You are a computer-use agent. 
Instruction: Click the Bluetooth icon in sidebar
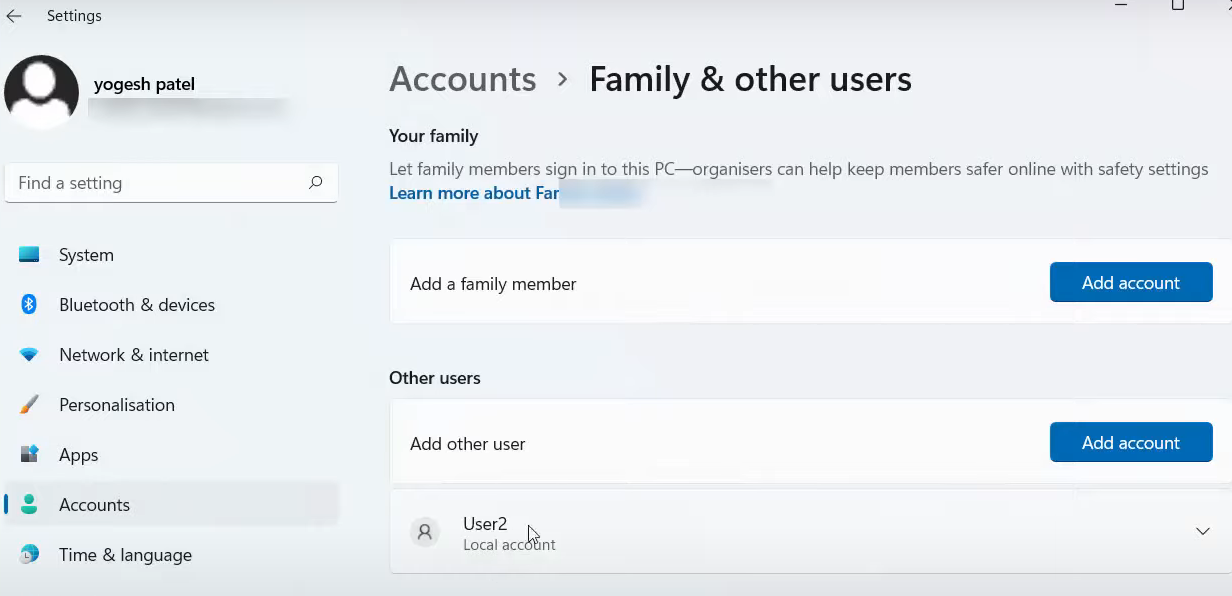[x=29, y=305]
